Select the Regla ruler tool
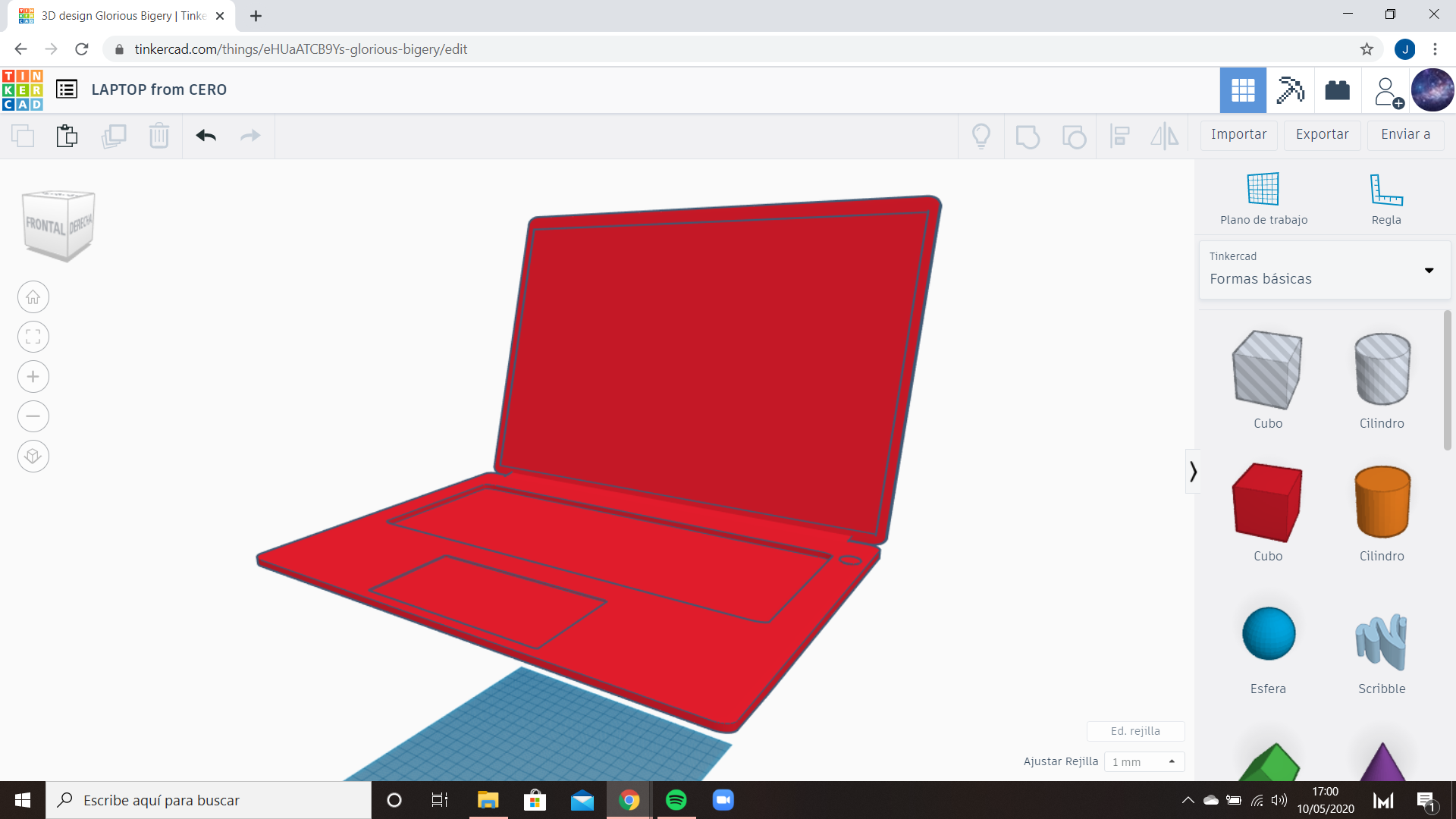The image size is (1456, 819). coord(1386,199)
